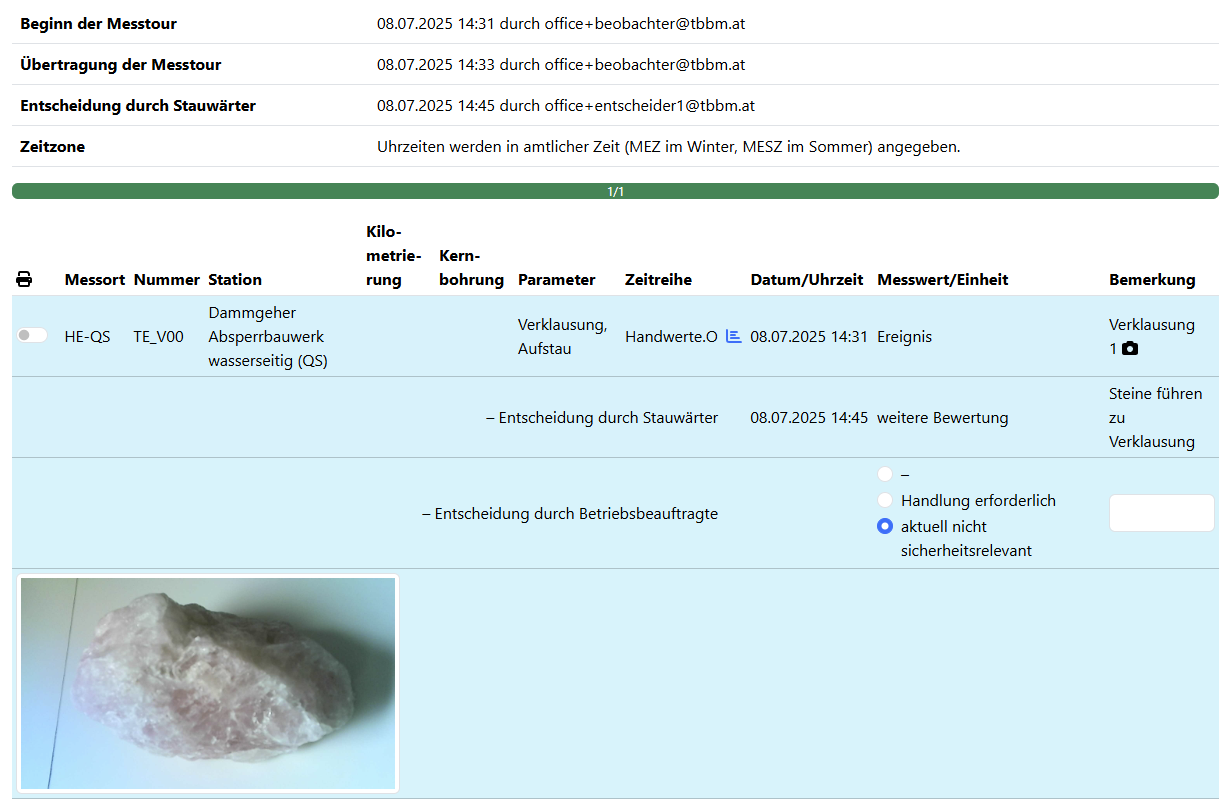Click the 'TE_V00' number cell

[159, 337]
